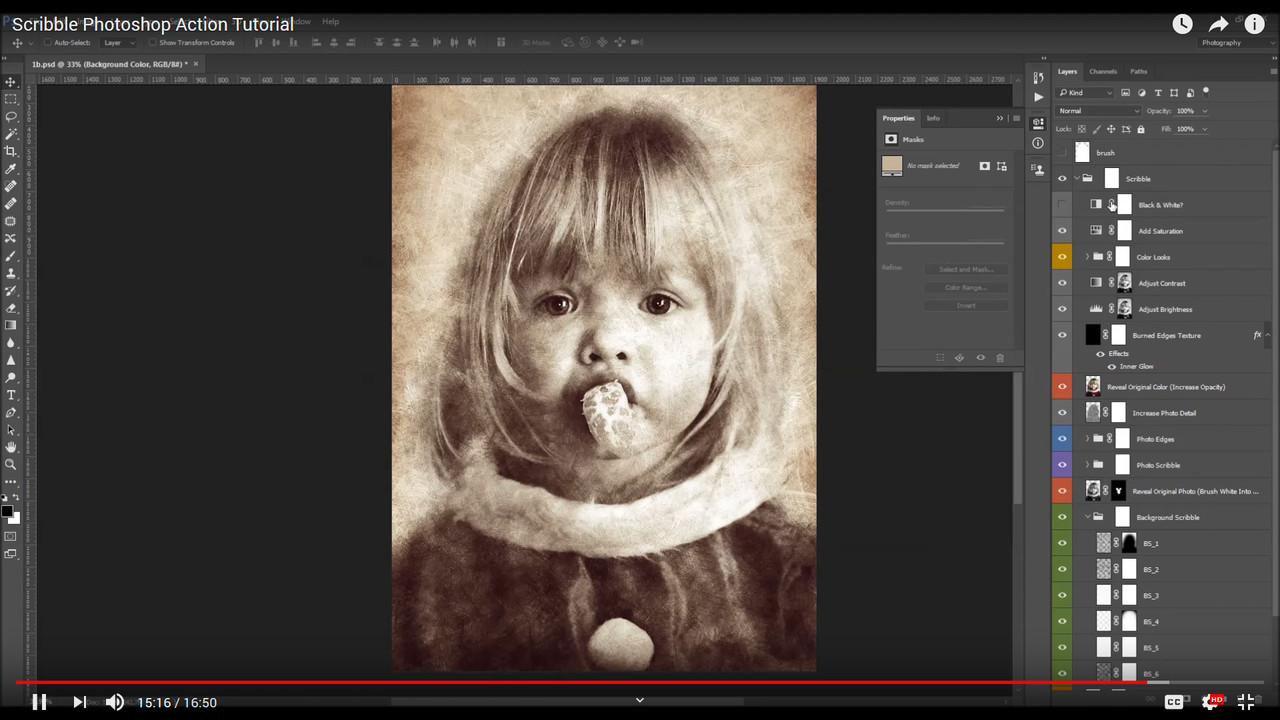Select the Move tool

tap(11, 82)
